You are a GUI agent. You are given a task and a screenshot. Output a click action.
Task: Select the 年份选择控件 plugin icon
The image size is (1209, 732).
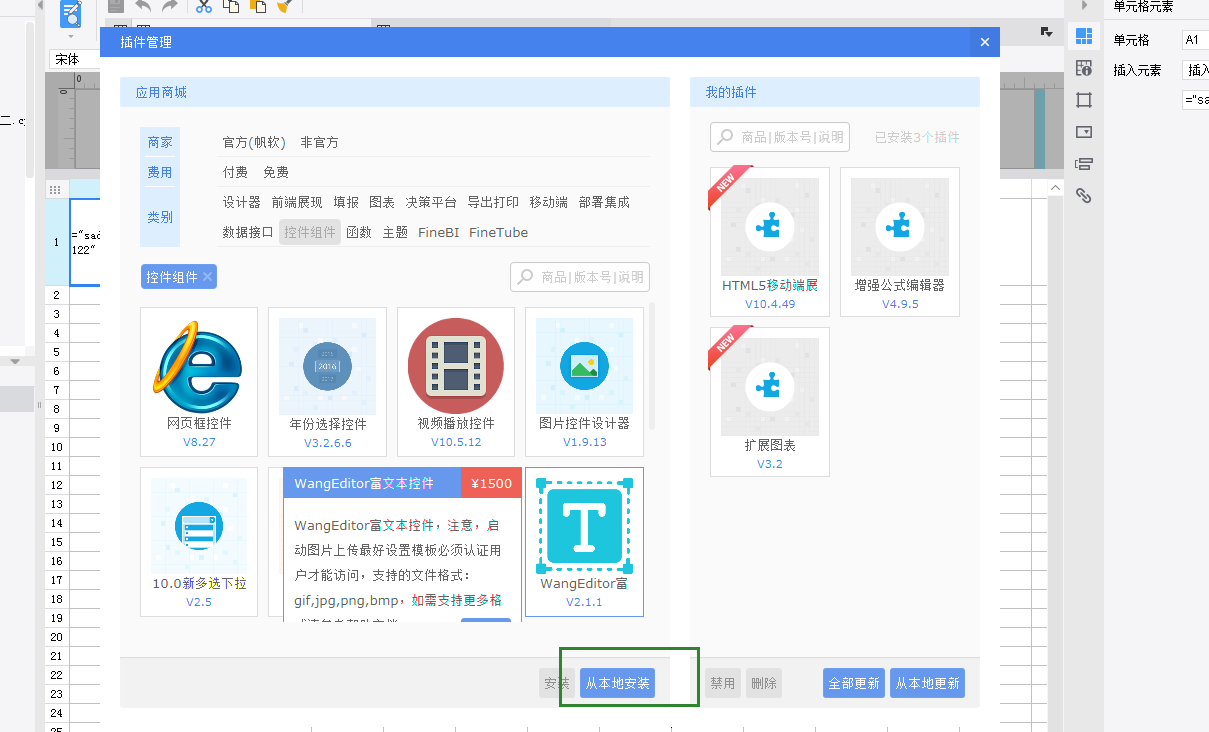click(x=327, y=366)
